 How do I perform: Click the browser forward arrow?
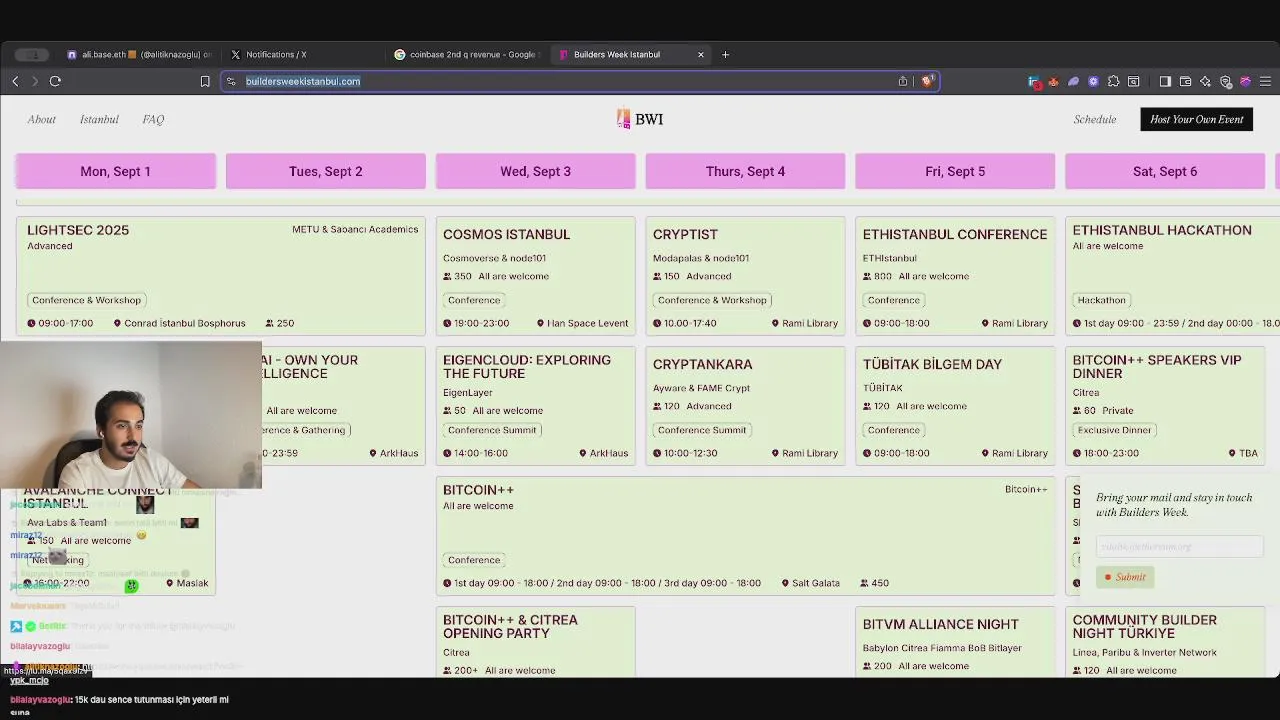34,81
